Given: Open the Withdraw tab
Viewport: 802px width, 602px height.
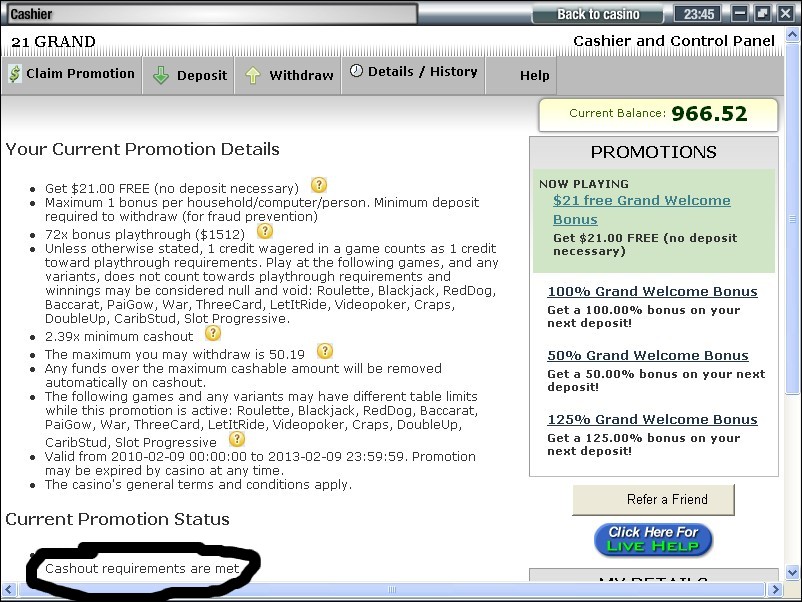Looking at the screenshot, I should pyautogui.click(x=288, y=75).
